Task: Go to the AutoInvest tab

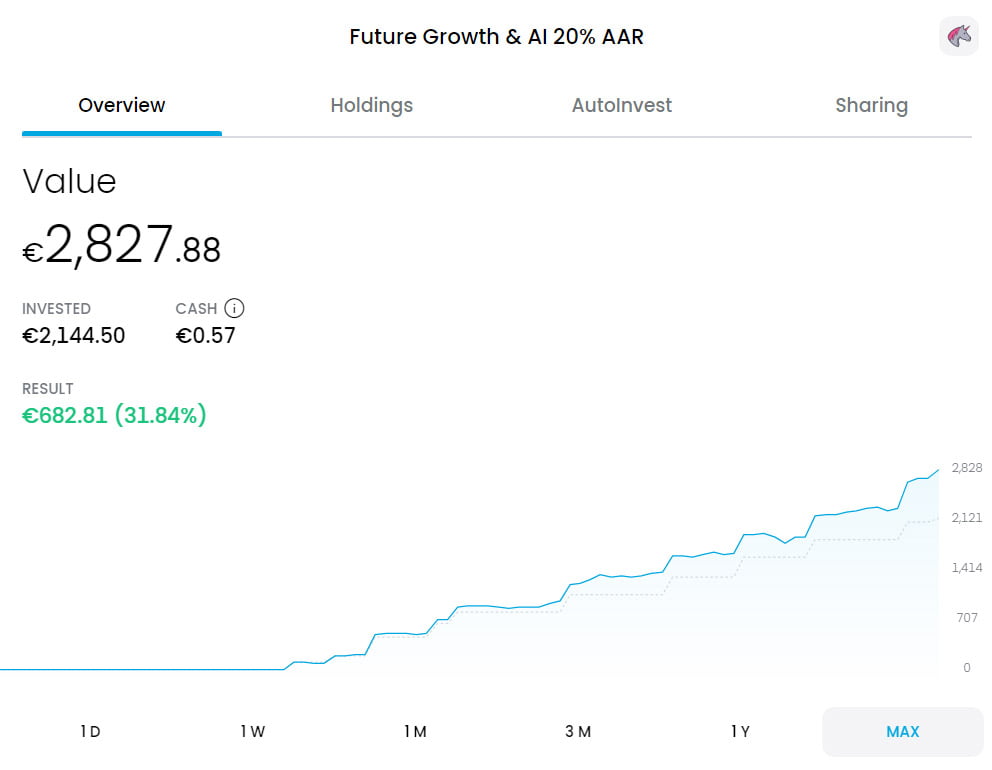Action: click(621, 105)
